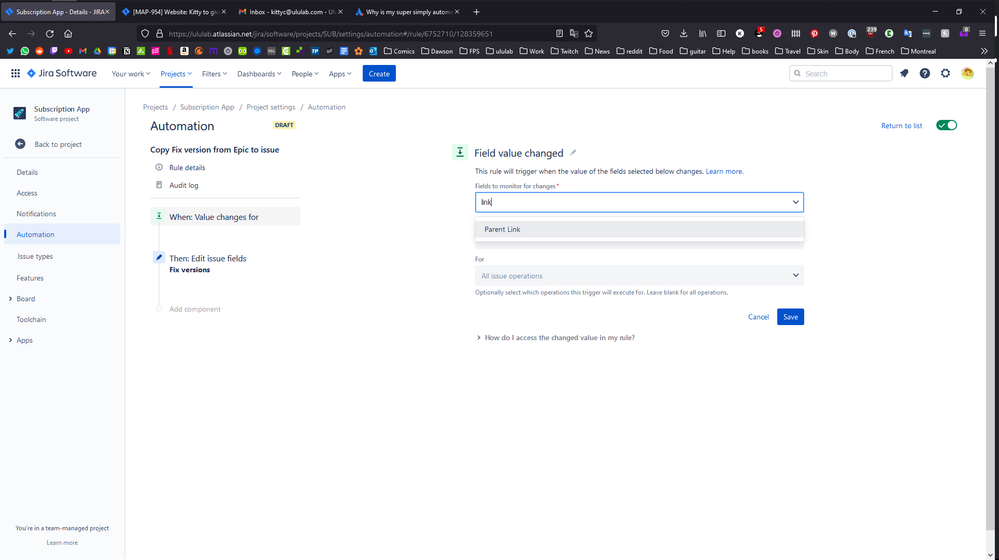Open the user profile avatar
This screenshot has height=560, width=999.
click(967, 73)
